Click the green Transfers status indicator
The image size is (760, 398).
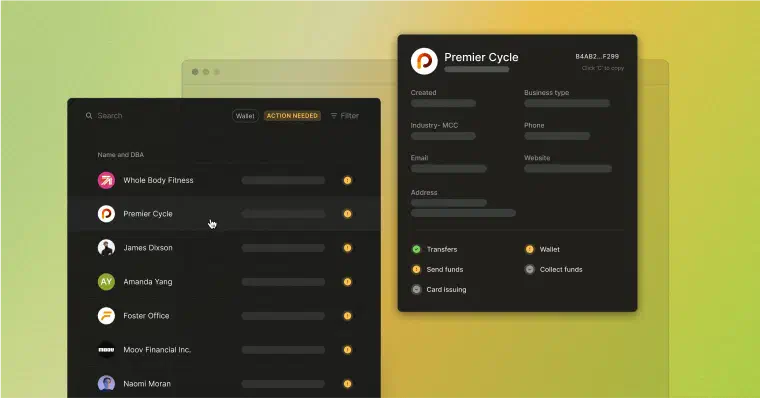pos(416,249)
